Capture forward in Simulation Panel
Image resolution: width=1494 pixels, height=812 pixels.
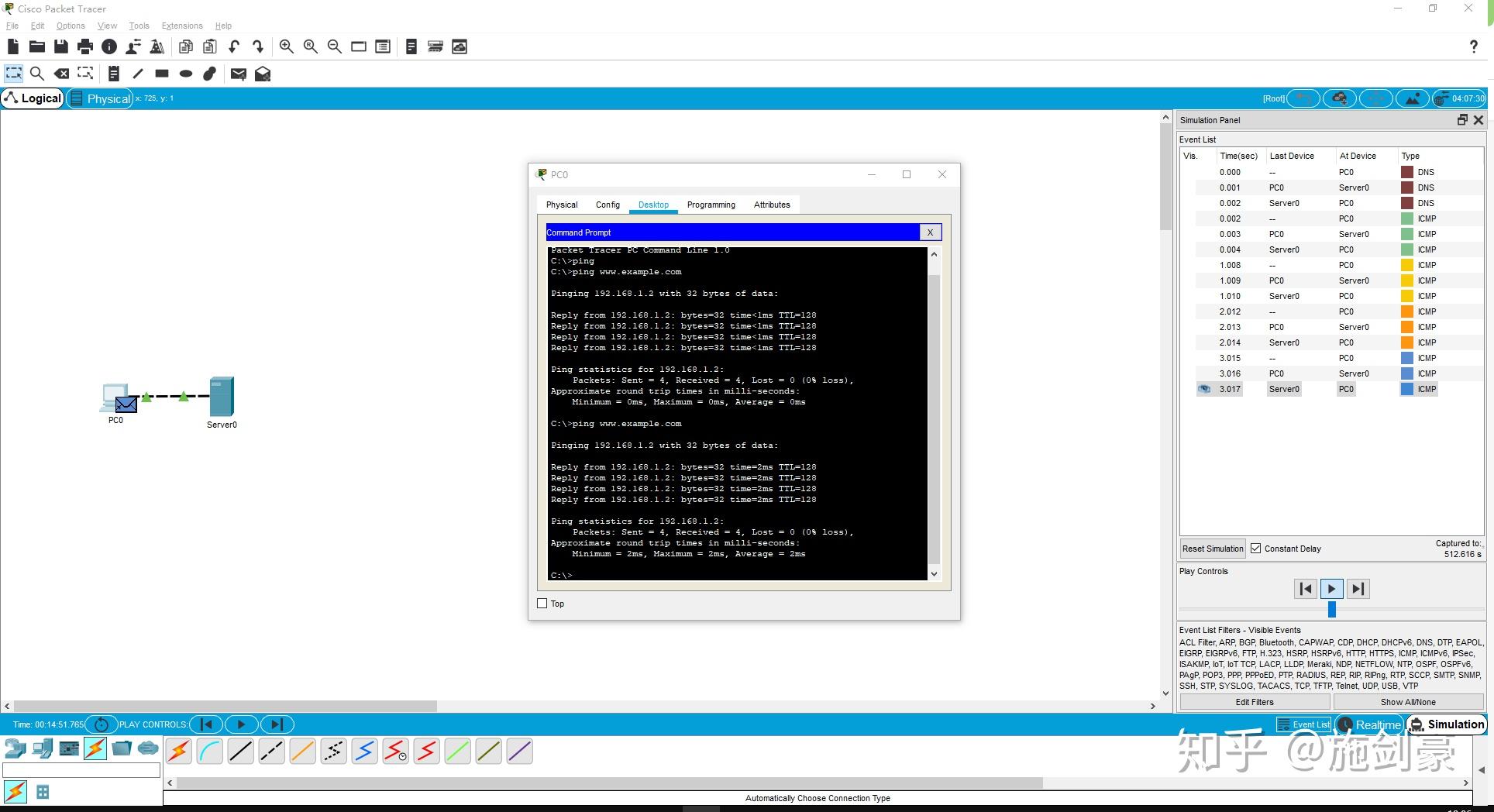[x=1358, y=589]
